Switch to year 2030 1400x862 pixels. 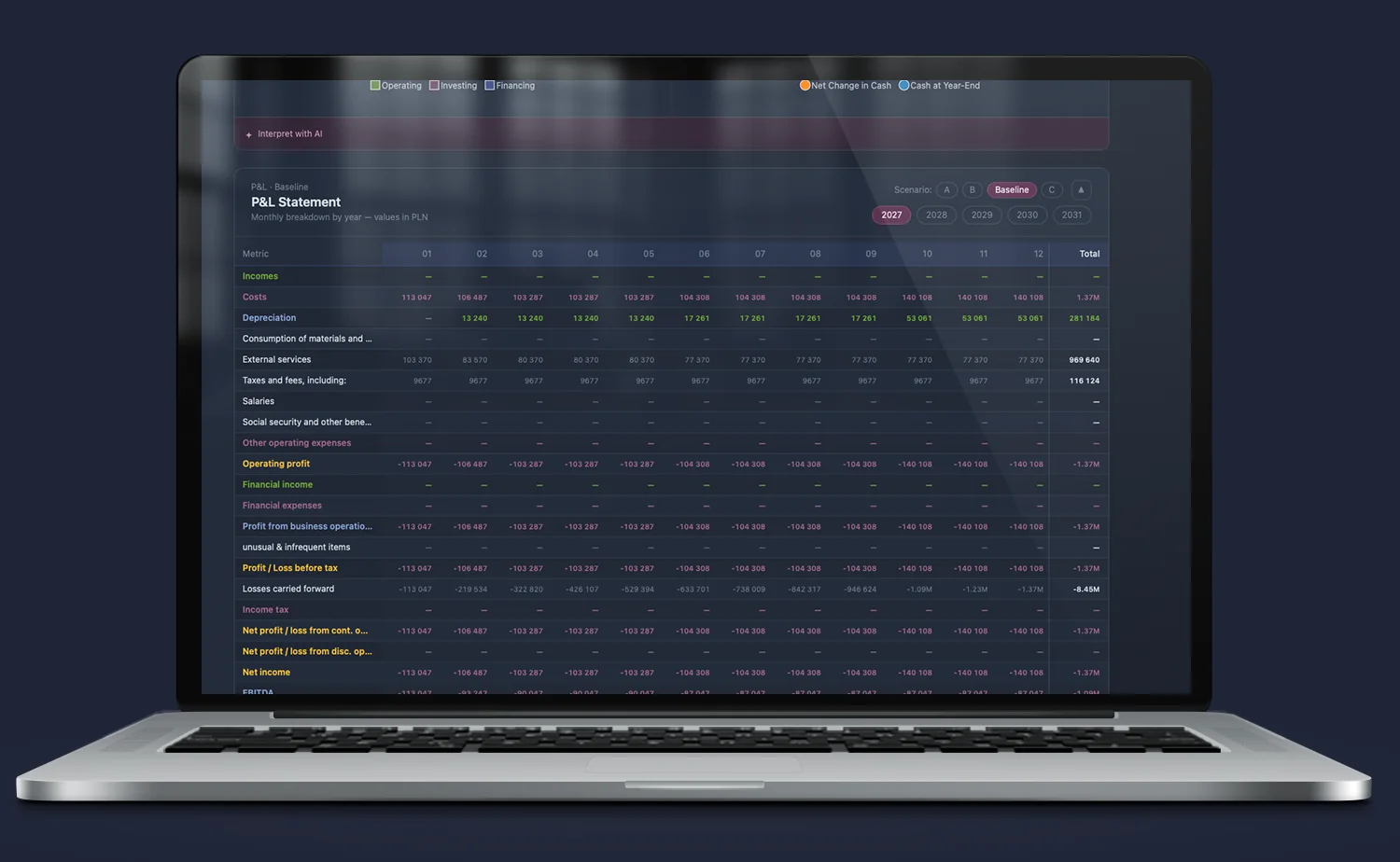click(x=1027, y=215)
